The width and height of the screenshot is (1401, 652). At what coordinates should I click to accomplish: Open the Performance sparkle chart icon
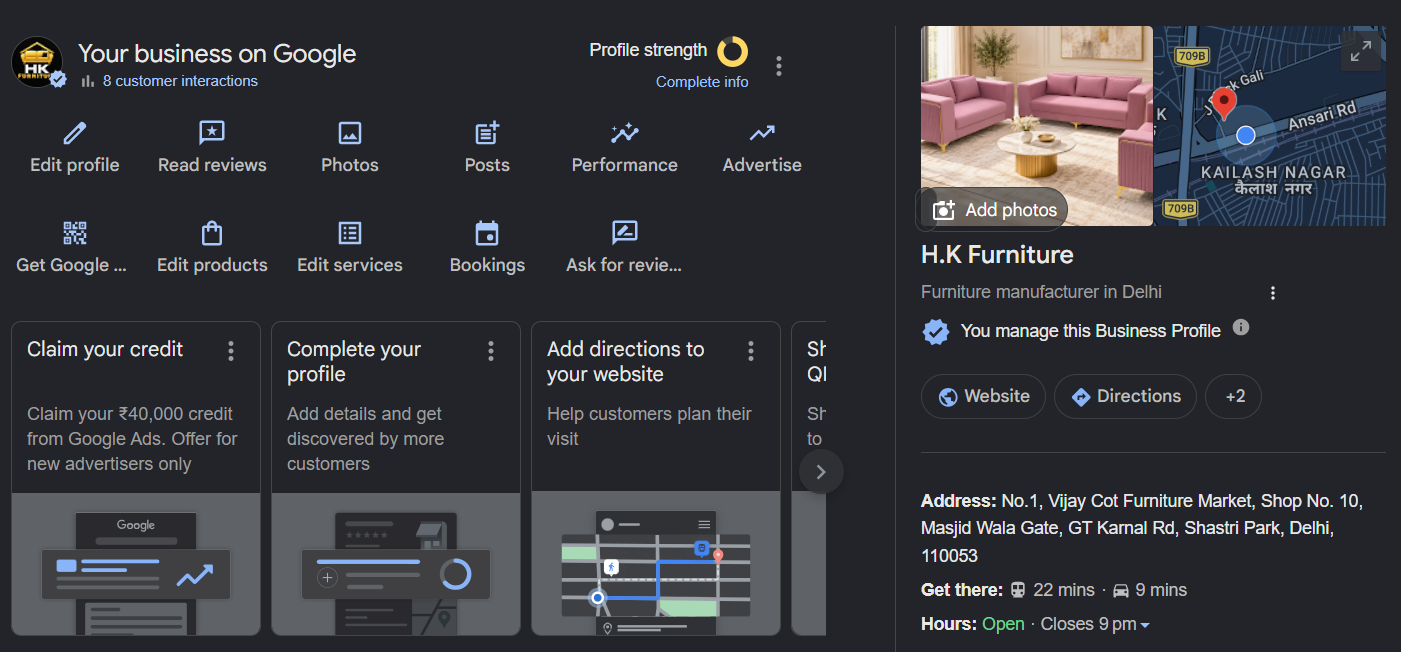click(624, 133)
